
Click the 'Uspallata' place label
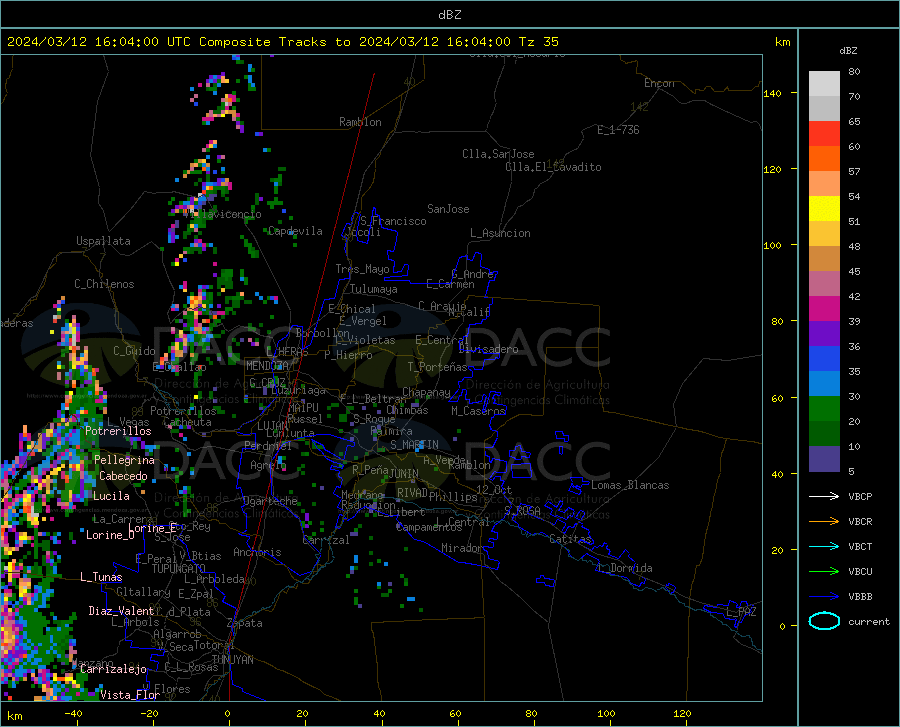point(103,241)
